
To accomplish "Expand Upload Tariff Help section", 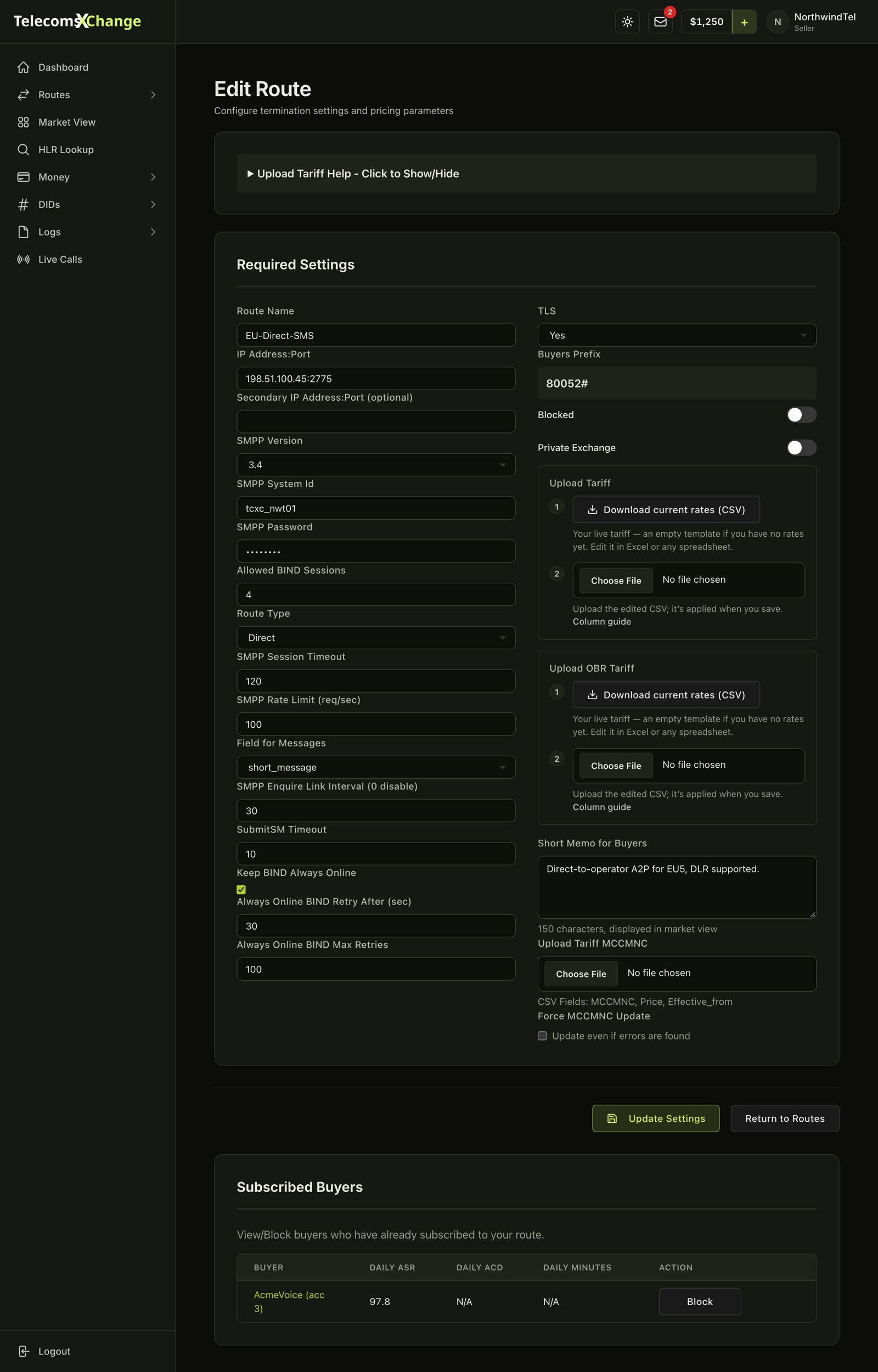I will [x=526, y=173].
